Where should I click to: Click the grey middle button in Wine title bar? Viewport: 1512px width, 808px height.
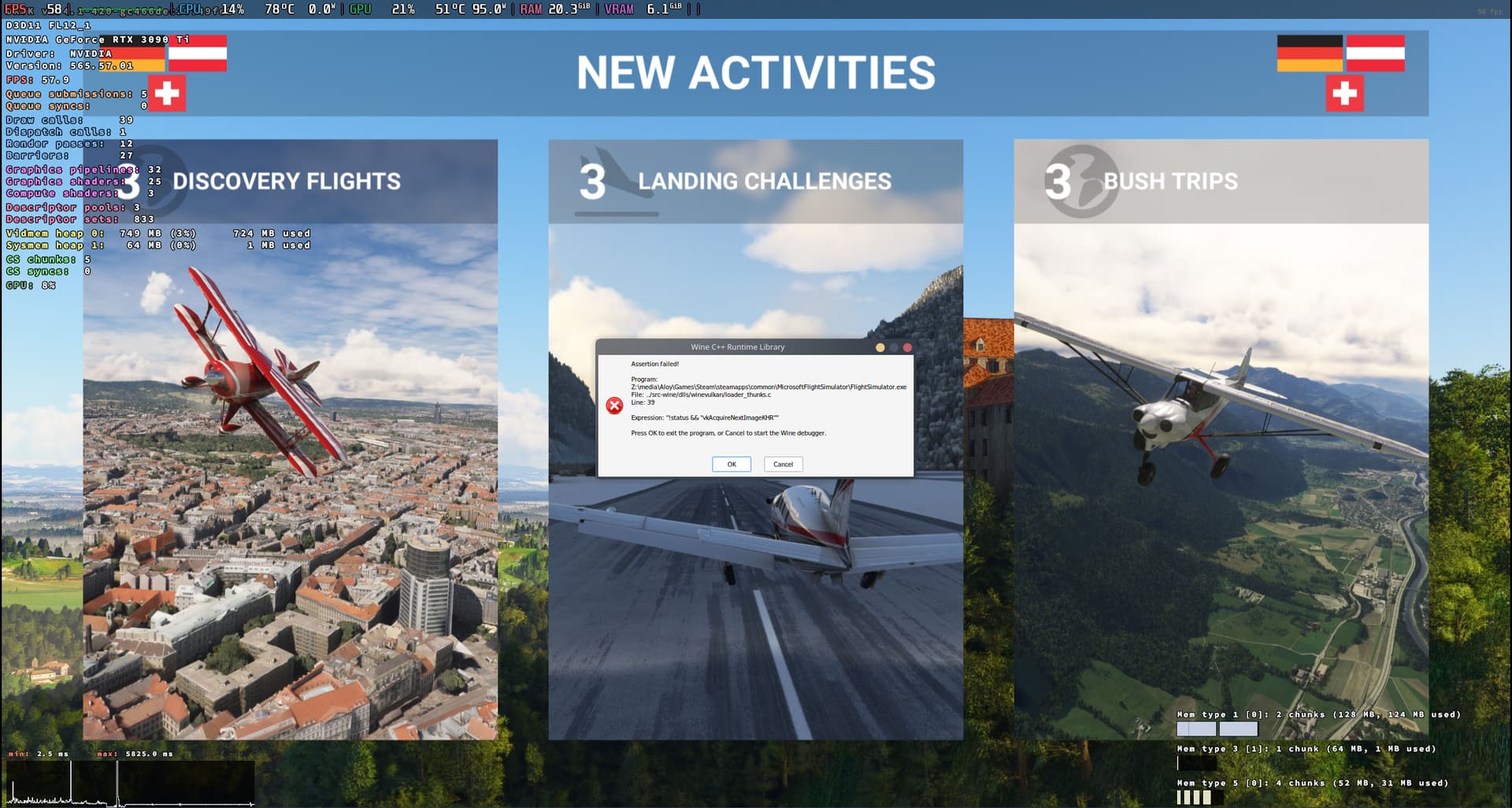click(x=894, y=347)
